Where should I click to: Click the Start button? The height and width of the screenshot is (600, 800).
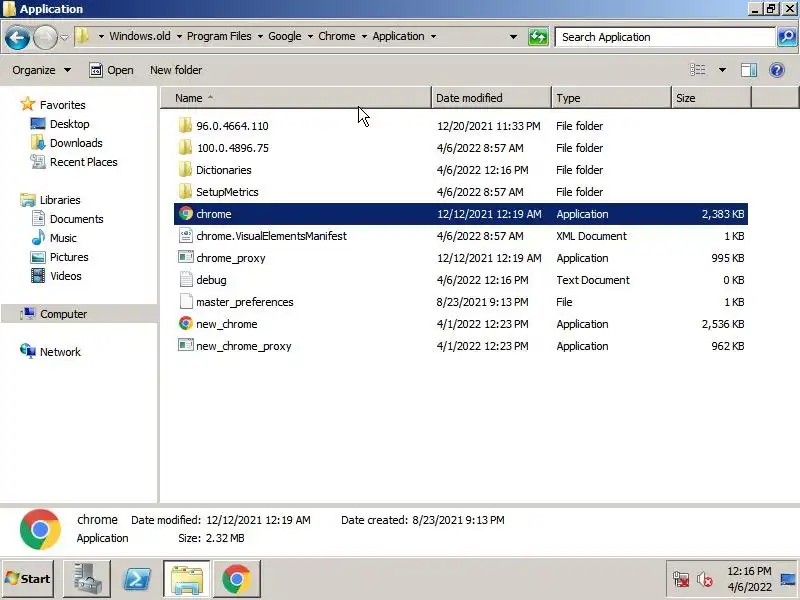[28, 579]
